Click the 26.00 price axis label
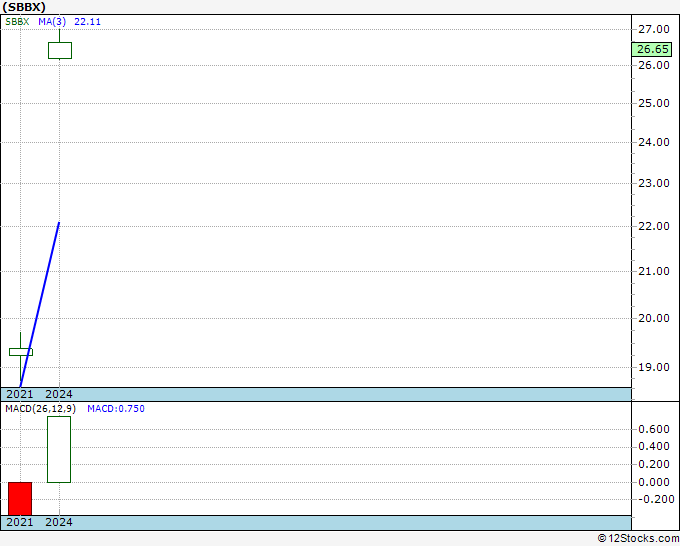The height and width of the screenshot is (546, 680). 654,65
